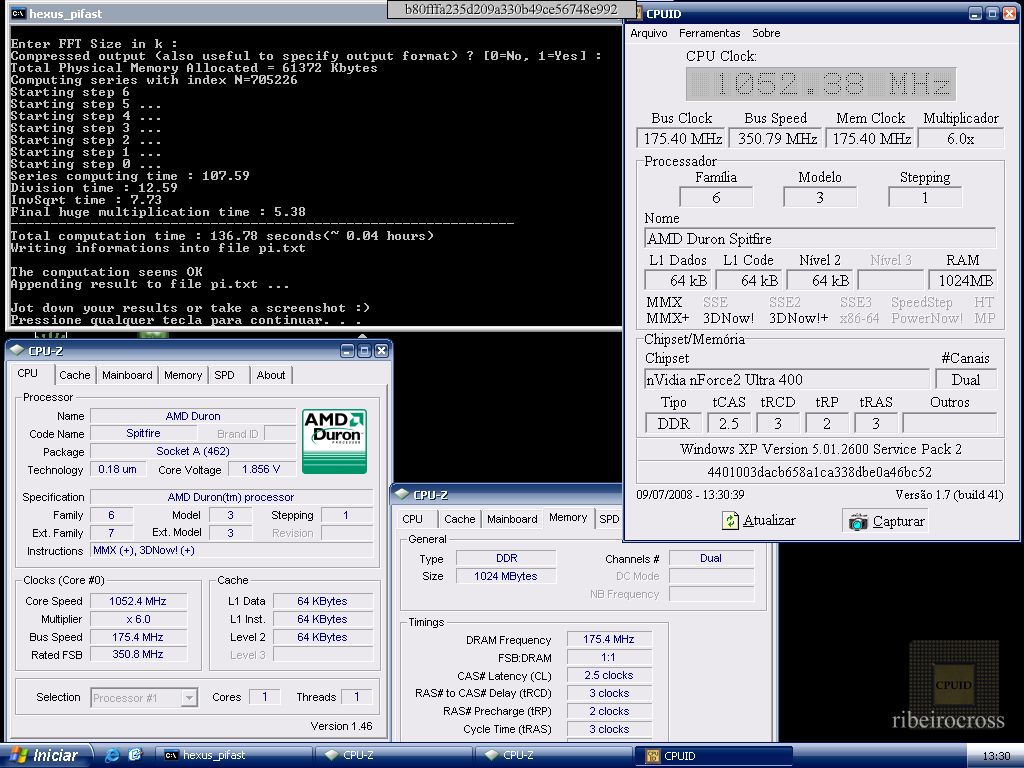Click the hexus_pifast console title bar icon

tap(18, 13)
